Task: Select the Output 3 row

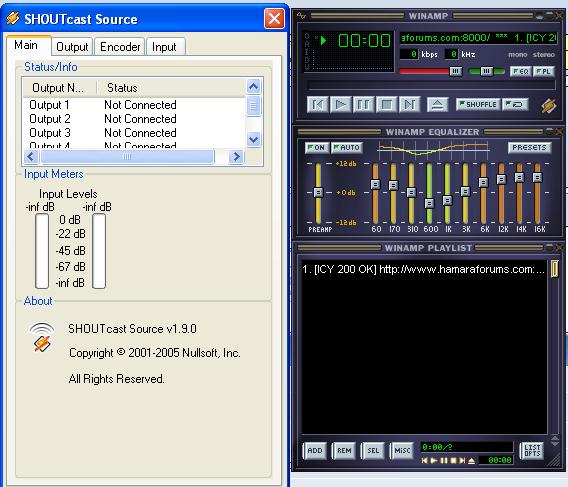Action: click(134, 133)
